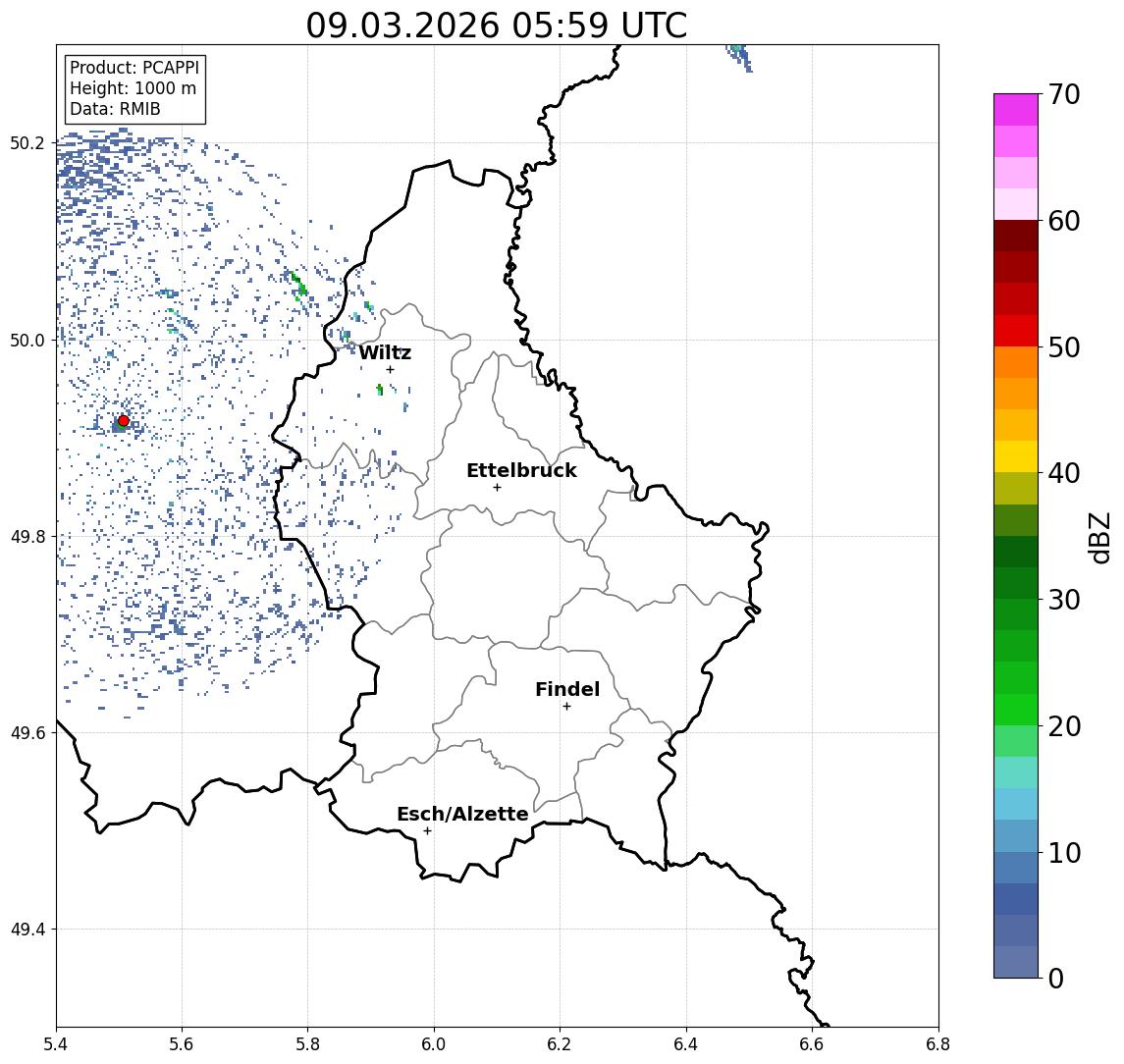
Task: Click the 50.0 latitude tick label
Action: coord(27,340)
